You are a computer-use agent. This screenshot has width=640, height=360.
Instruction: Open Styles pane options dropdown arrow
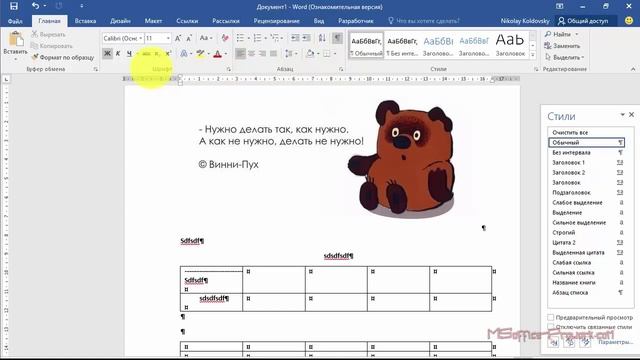pyautogui.click(x=622, y=115)
